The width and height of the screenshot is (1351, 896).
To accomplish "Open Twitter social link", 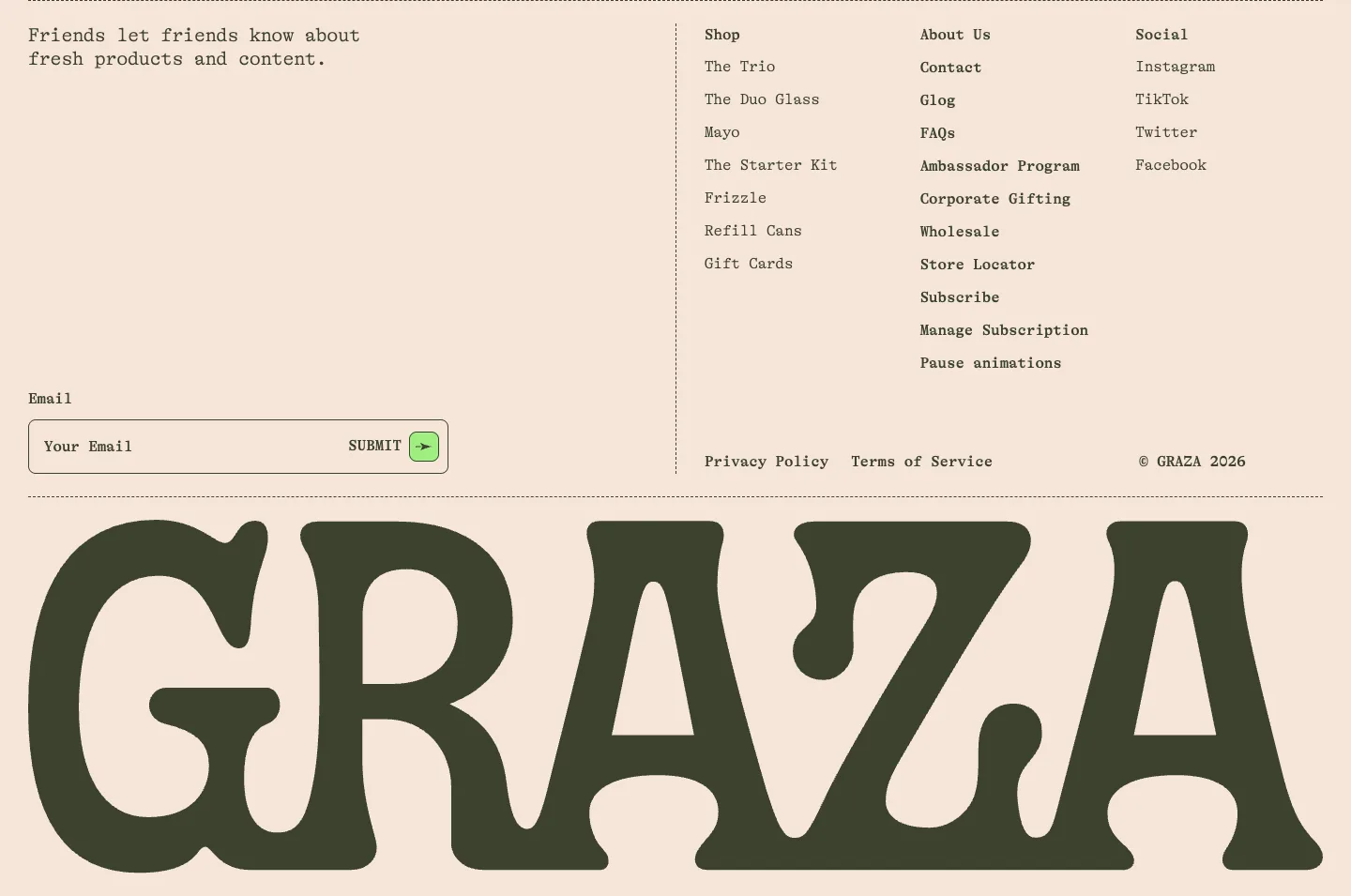I will pyautogui.click(x=1166, y=132).
